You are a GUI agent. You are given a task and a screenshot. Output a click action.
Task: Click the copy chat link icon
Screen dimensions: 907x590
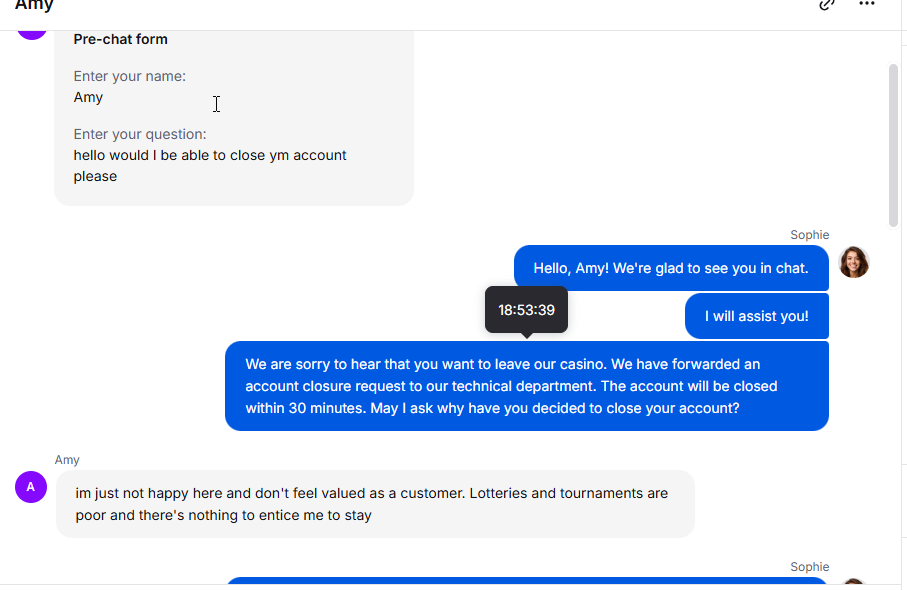(827, 5)
